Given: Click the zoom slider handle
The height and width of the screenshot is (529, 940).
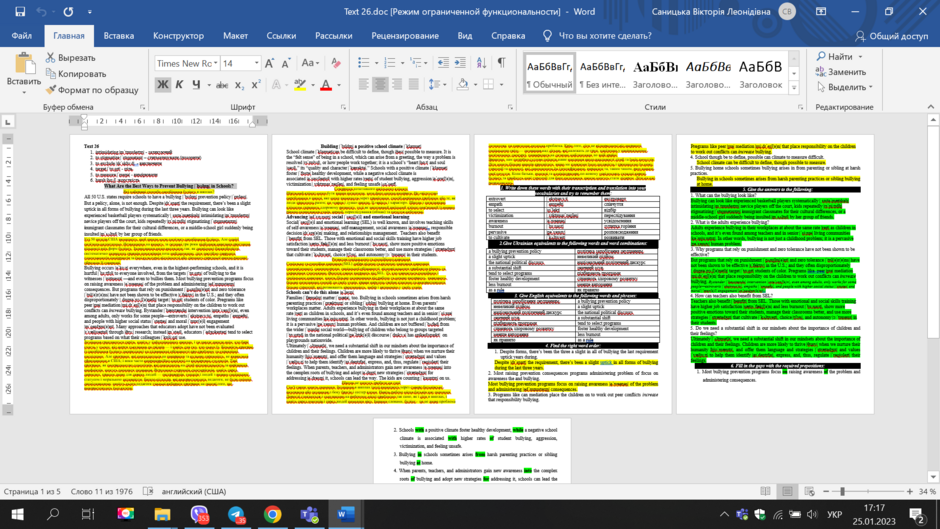Looking at the screenshot, I should 842,491.
